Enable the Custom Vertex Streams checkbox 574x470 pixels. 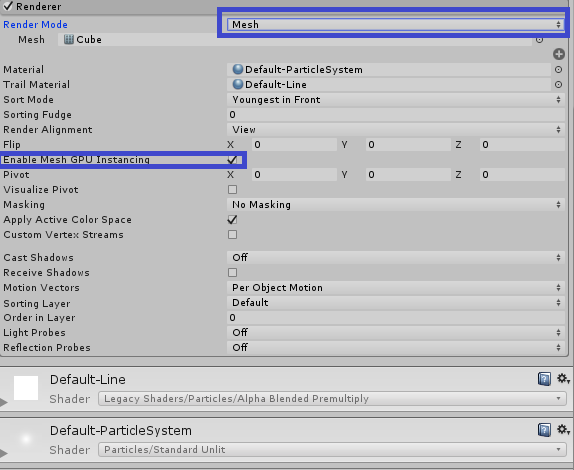pos(232,235)
